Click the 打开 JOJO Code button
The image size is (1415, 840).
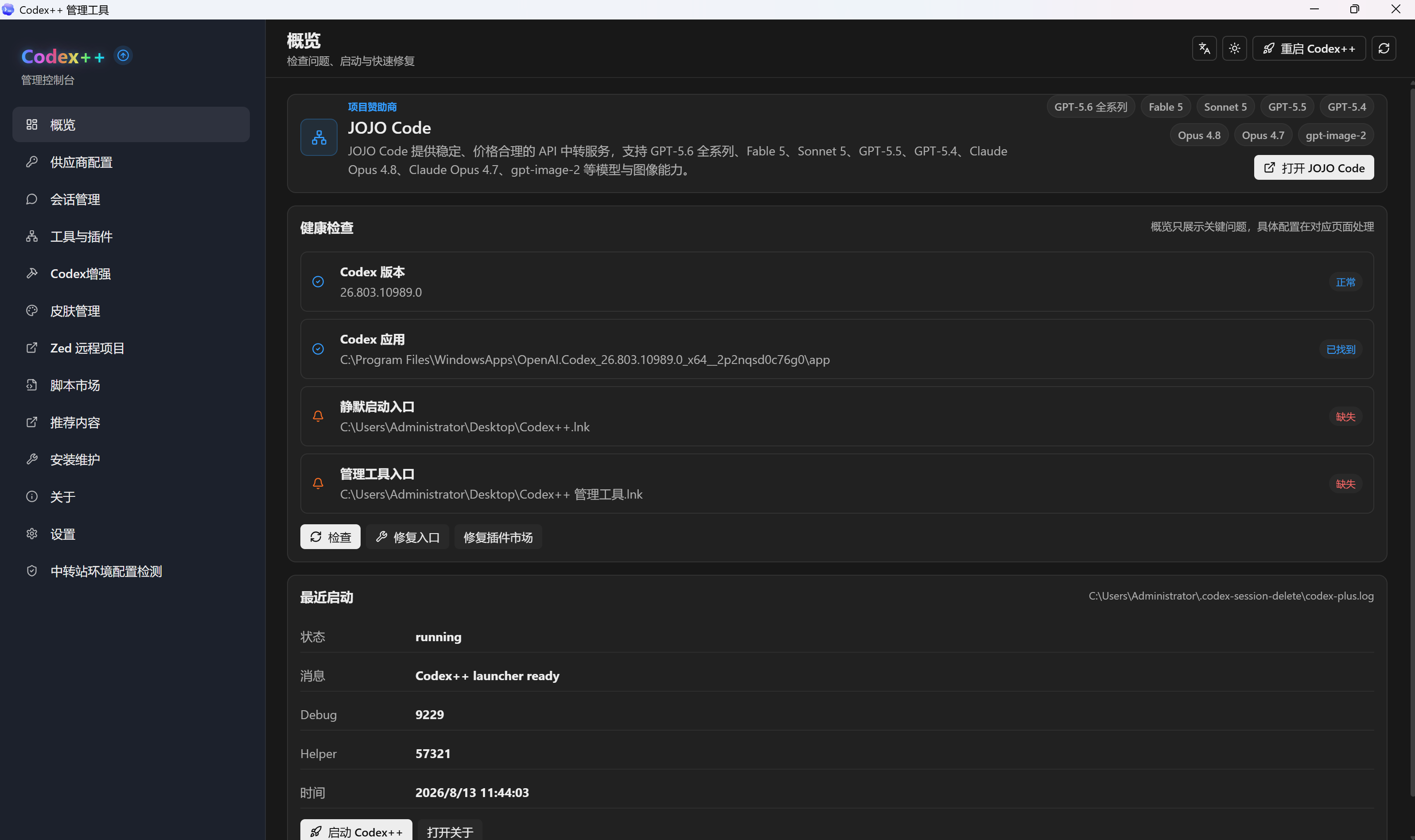(x=1314, y=167)
